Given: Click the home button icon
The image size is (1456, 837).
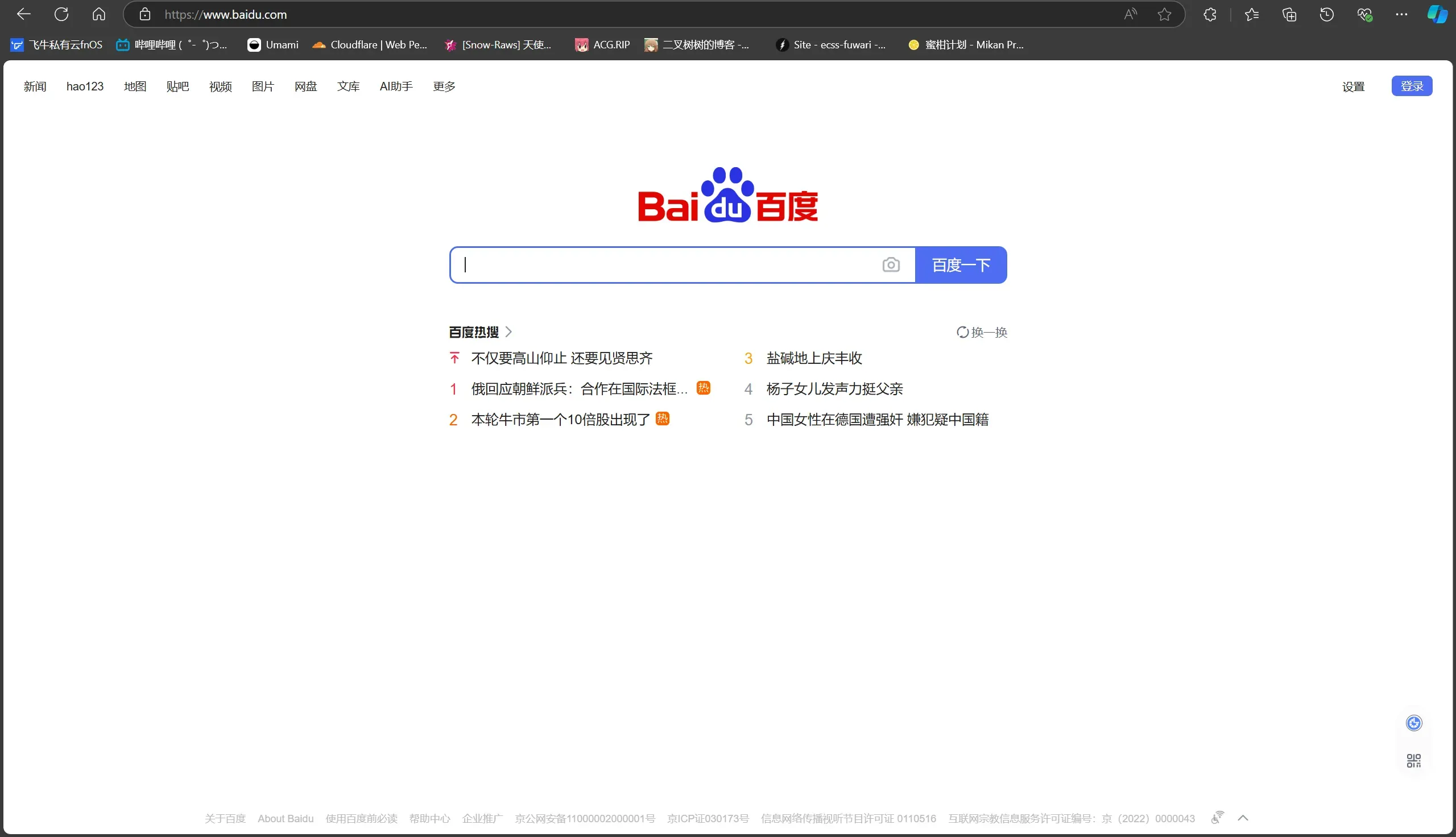Looking at the screenshot, I should tap(99, 14).
